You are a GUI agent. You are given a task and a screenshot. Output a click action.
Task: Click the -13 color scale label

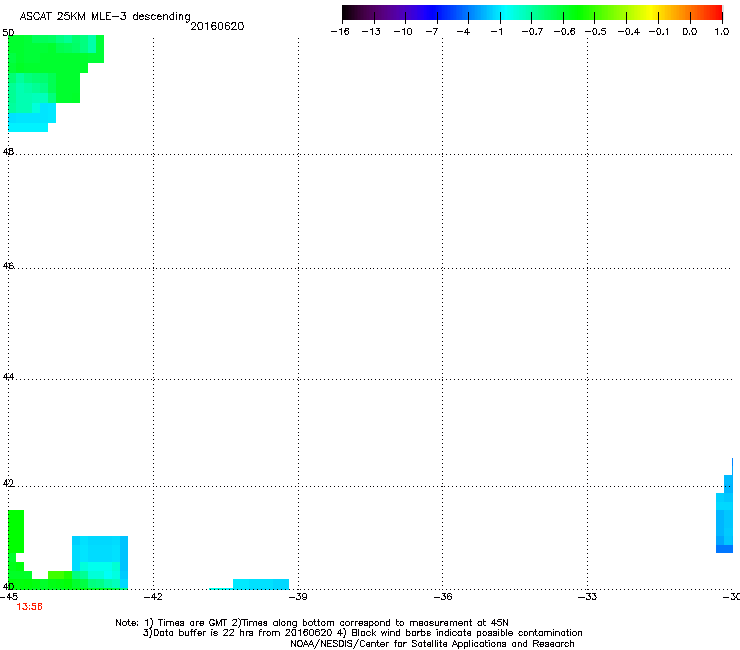tap(371, 32)
